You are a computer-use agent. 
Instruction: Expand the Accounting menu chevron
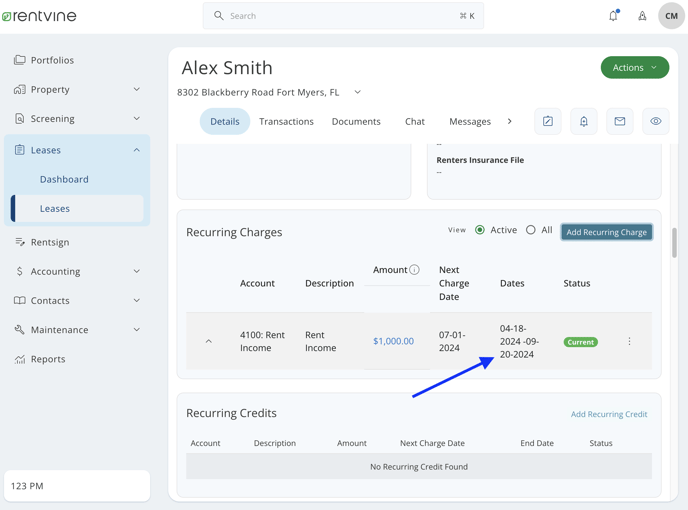tap(137, 271)
